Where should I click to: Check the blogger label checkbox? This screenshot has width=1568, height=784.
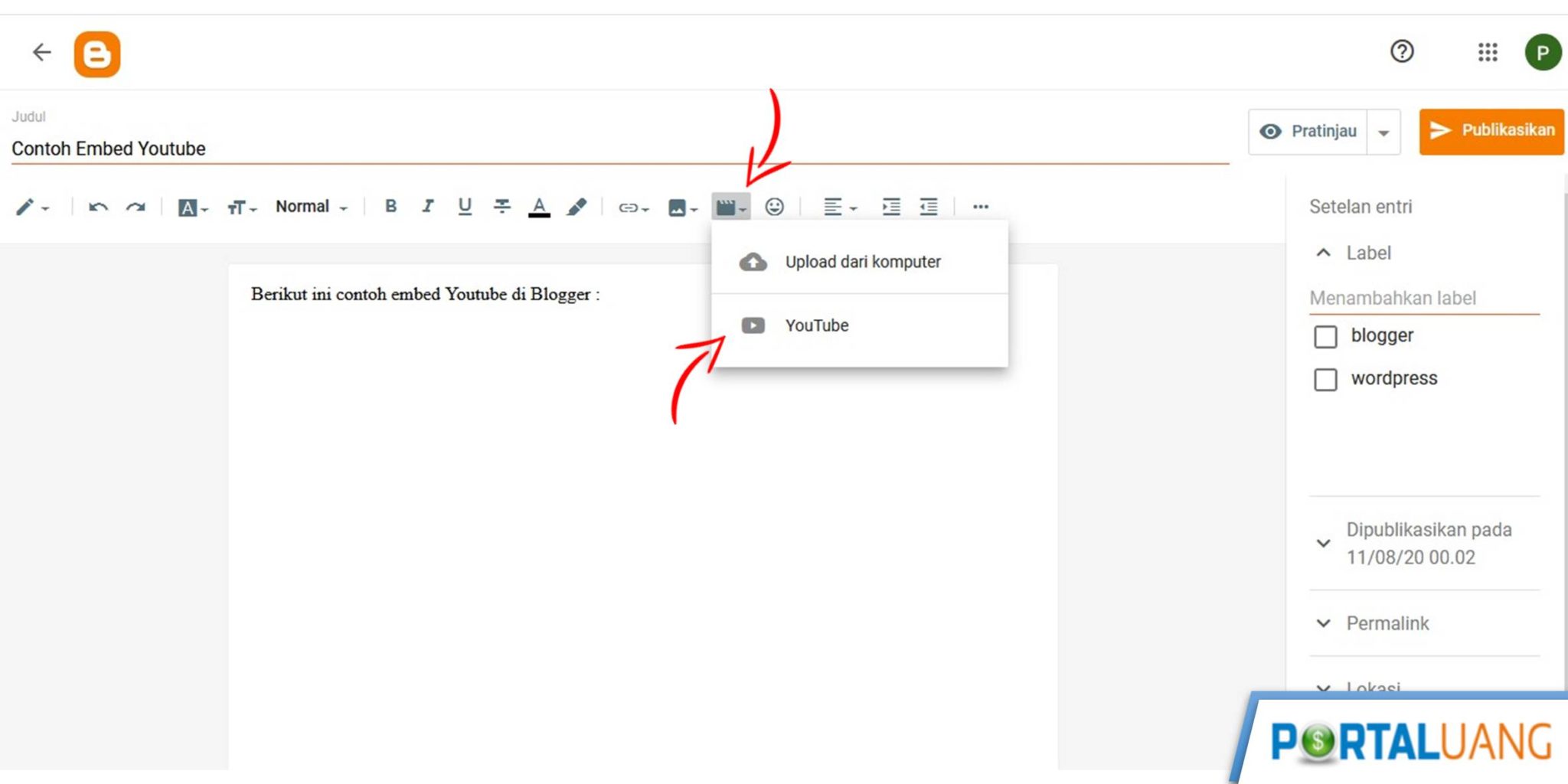coord(1325,336)
